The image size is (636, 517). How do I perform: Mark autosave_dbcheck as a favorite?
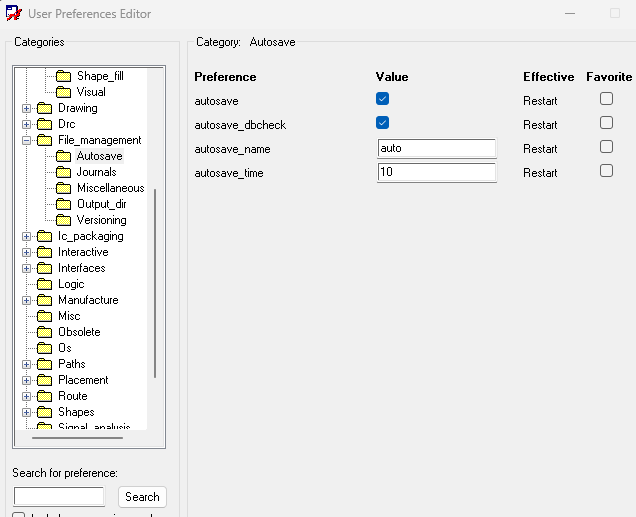(606, 122)
